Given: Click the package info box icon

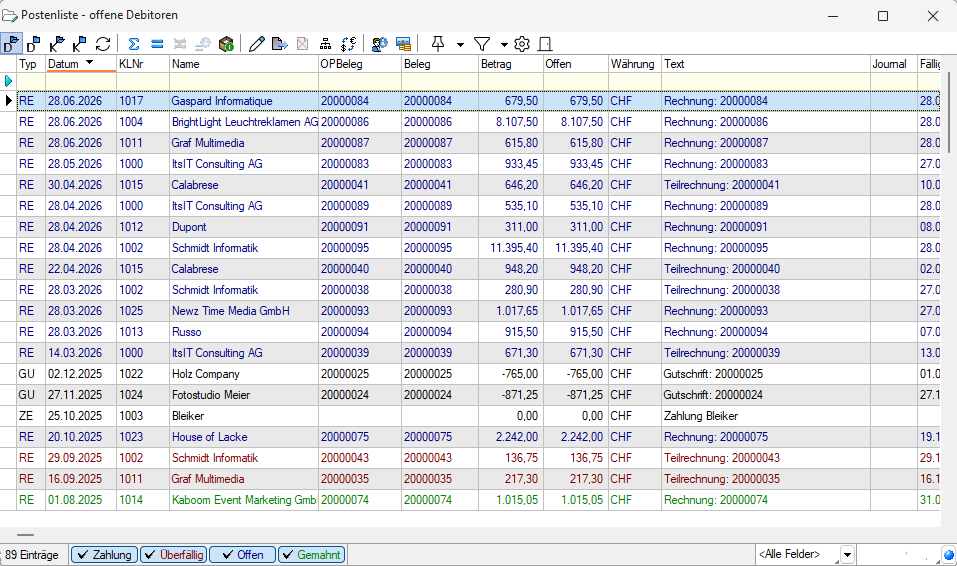Looking at the screenshot, I should 226,44.
